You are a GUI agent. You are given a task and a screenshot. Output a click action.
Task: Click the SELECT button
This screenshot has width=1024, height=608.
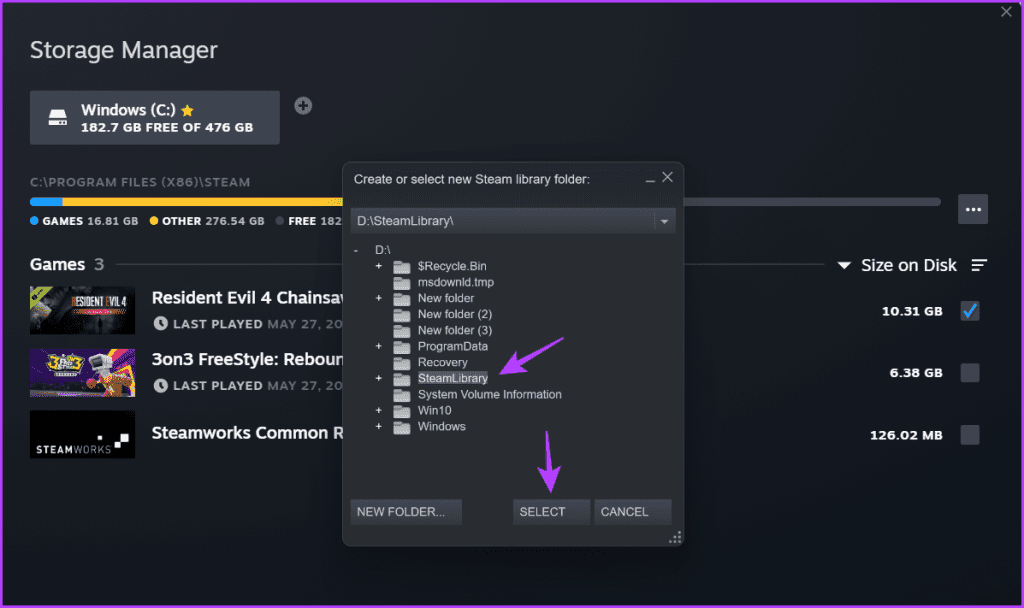click(551, 512)
